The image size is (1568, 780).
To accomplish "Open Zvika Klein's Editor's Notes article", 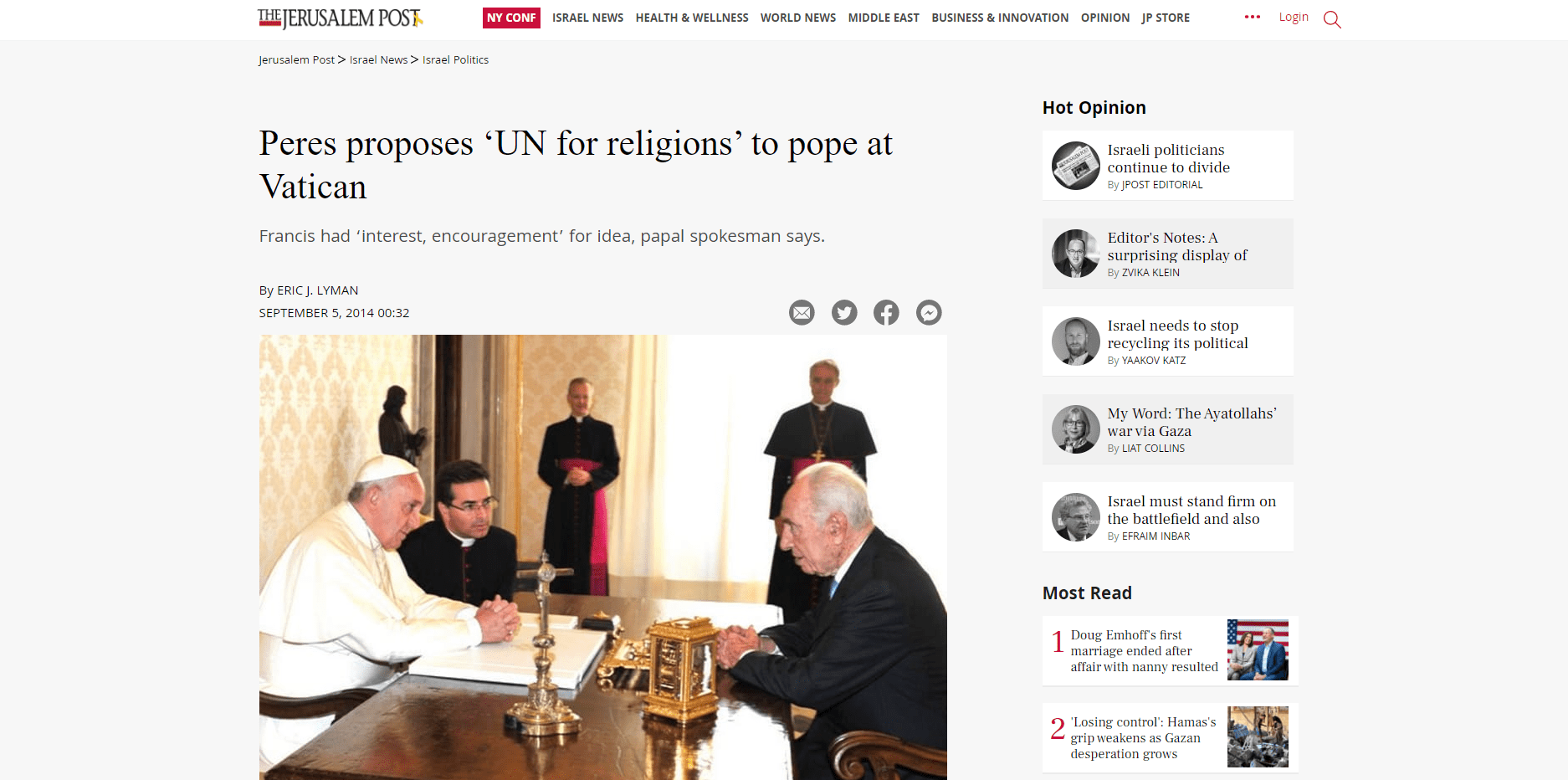I will tap(1177, 247).
